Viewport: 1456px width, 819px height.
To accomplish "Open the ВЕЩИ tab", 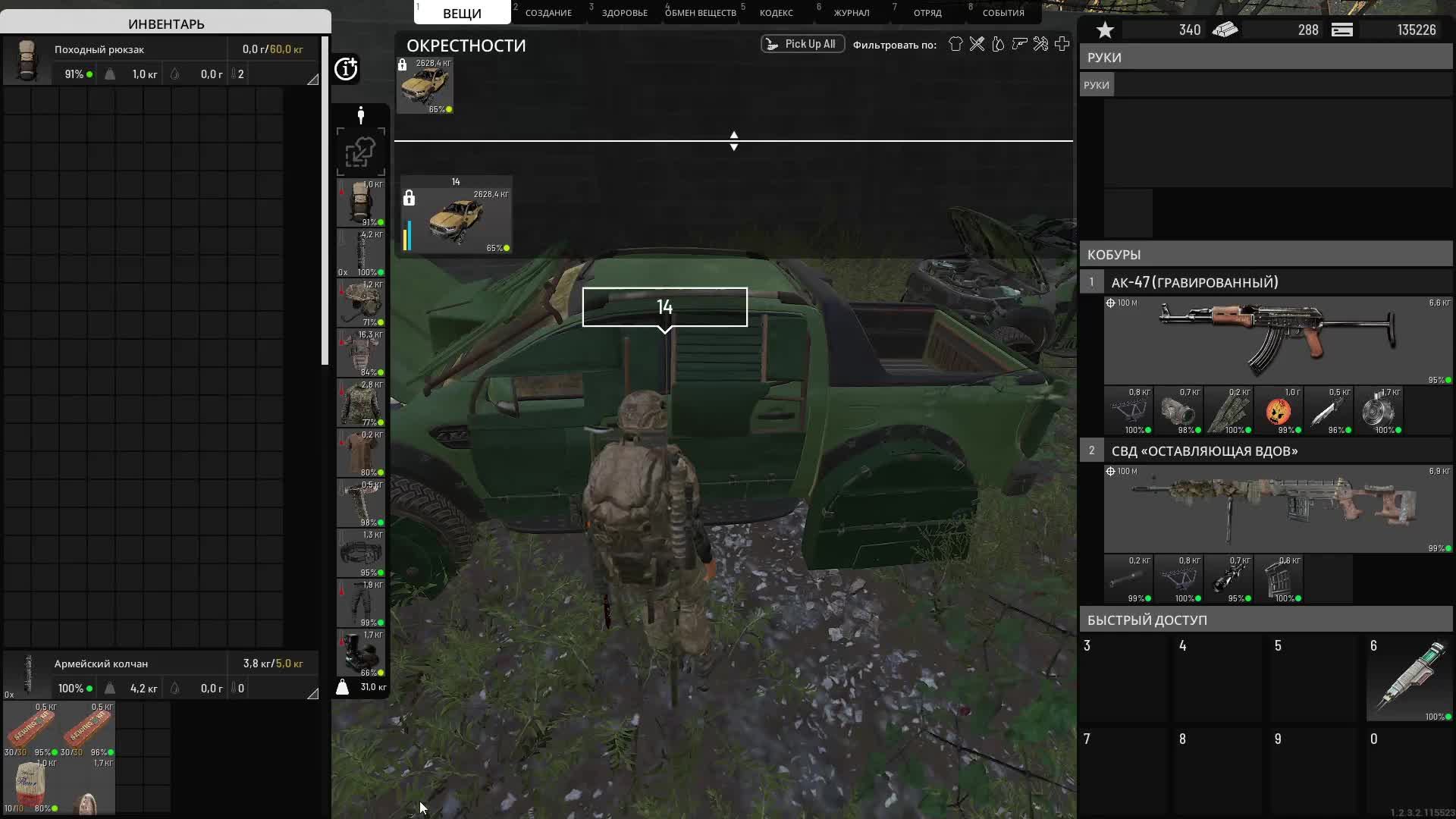I will (x=462, y=13).
